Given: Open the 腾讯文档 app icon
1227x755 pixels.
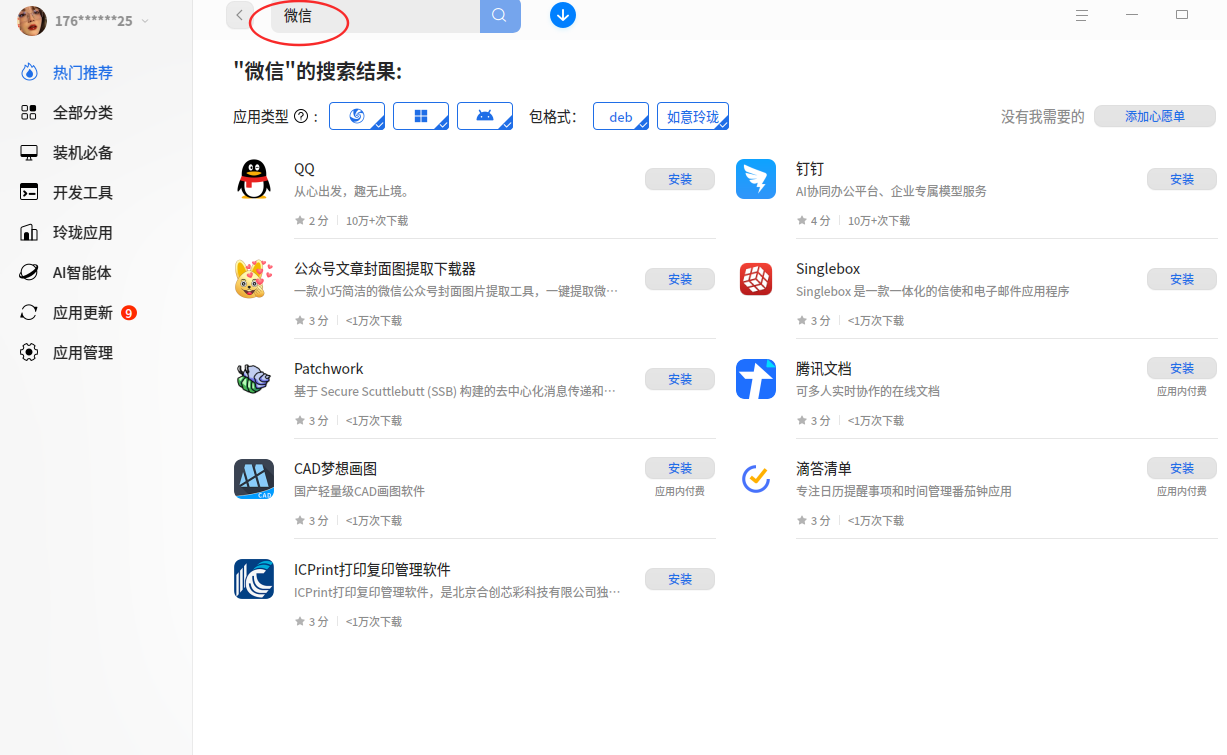Looking at the screenshot, I should point(756,379).
